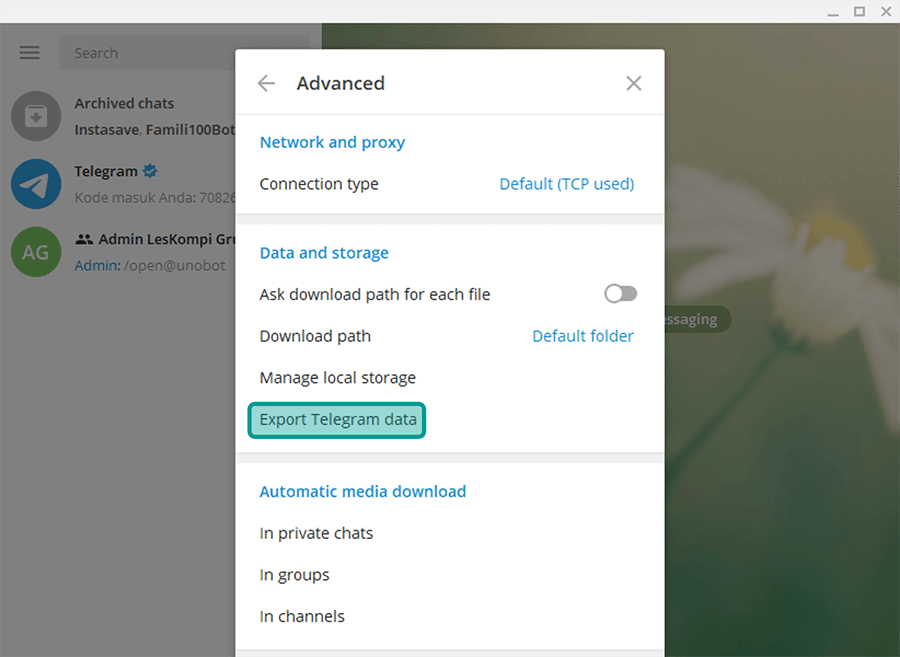
Task: Select Export Telegram data
Action: 337,420
